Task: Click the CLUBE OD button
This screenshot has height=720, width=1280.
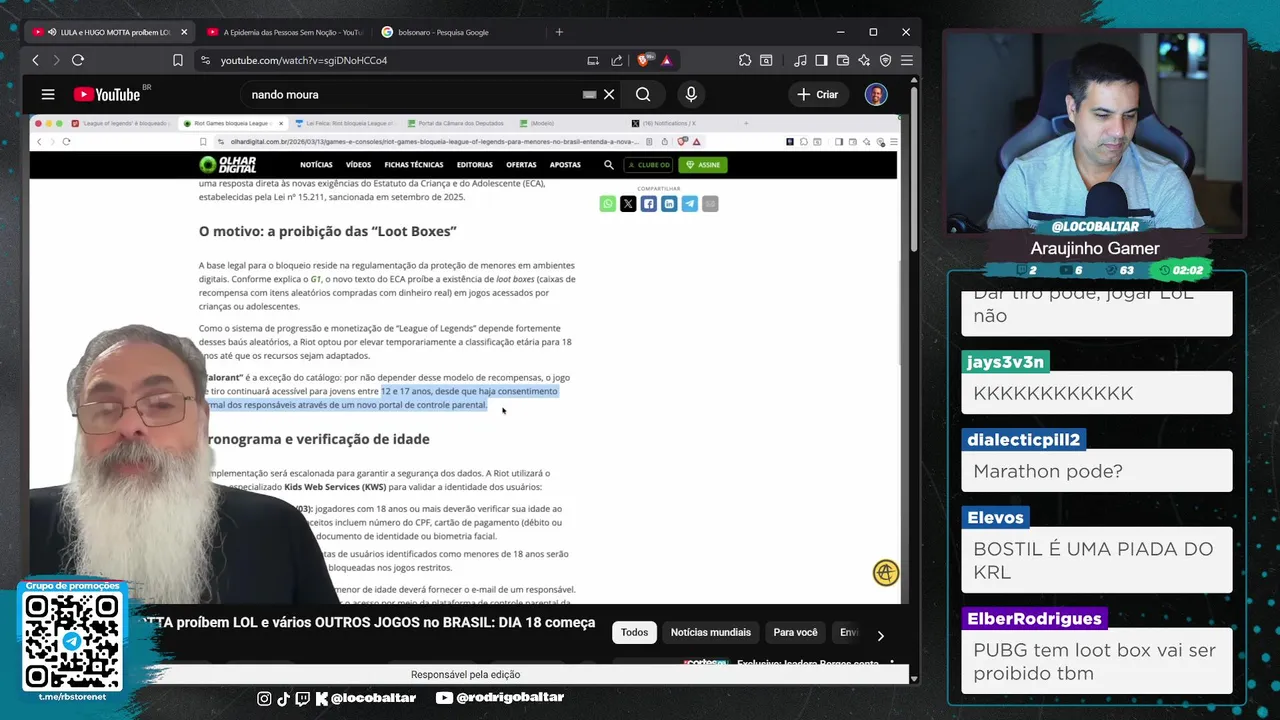Action: (x=648, y=165)
